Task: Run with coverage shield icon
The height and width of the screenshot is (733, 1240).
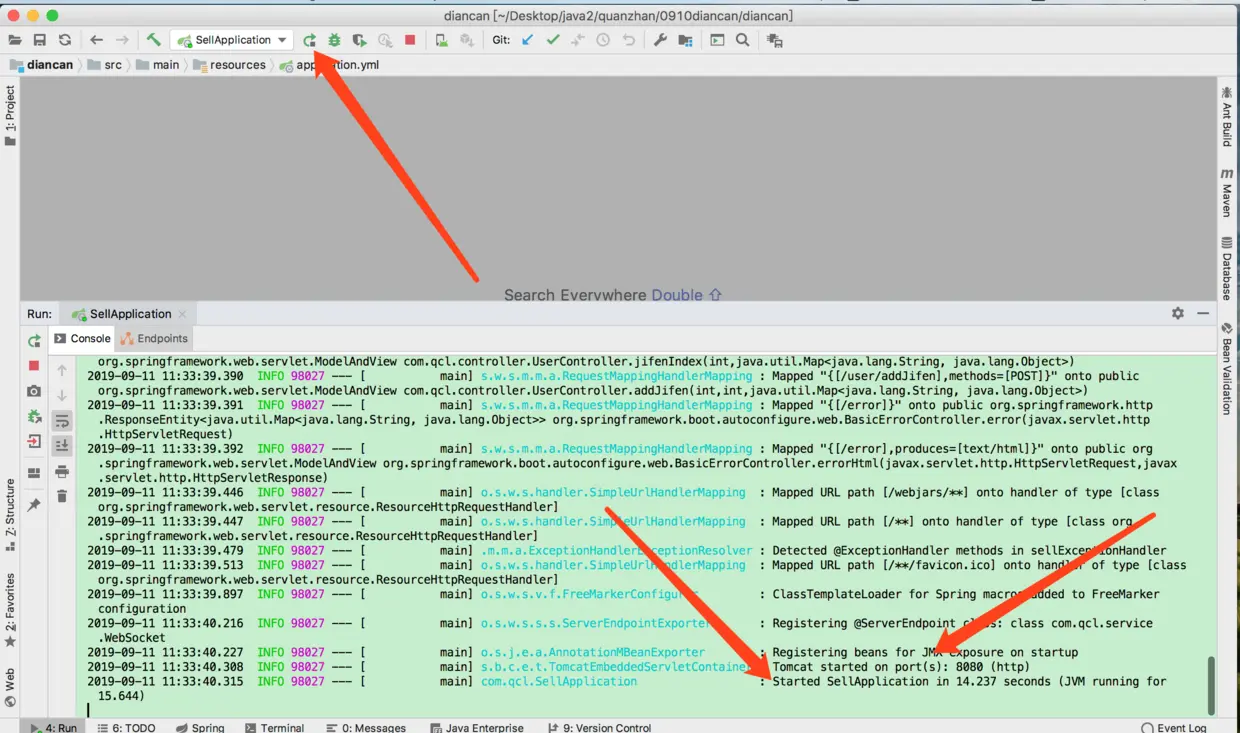Action: click(x=360, y=40)
